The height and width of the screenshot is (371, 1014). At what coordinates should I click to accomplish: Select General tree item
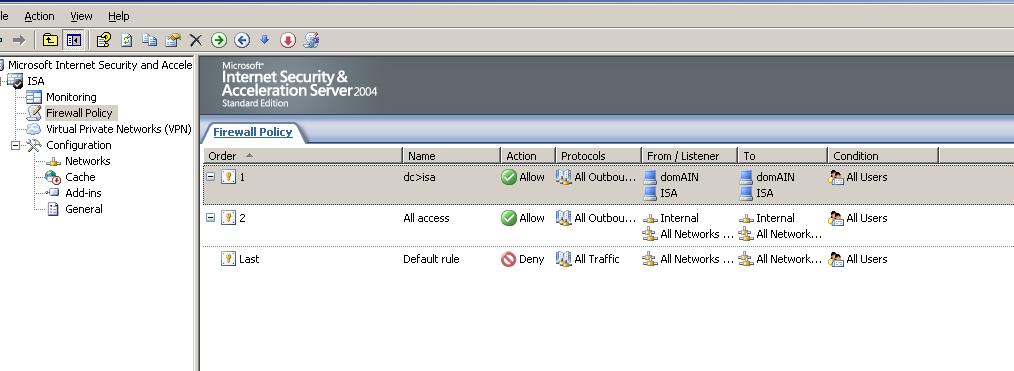coord(83,209)
